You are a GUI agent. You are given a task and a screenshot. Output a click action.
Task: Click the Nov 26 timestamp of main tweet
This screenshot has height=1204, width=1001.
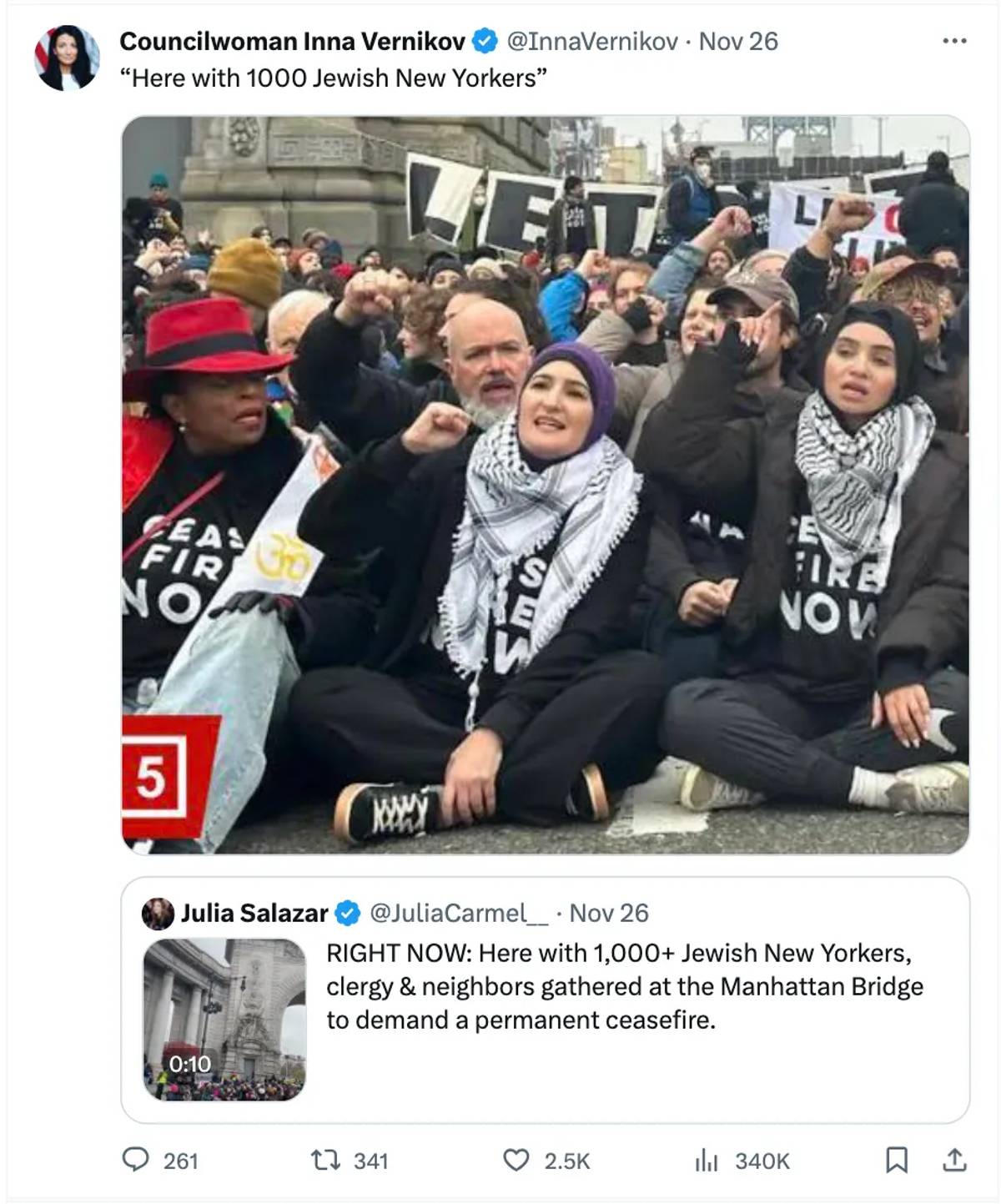click(x=738, y=41)
